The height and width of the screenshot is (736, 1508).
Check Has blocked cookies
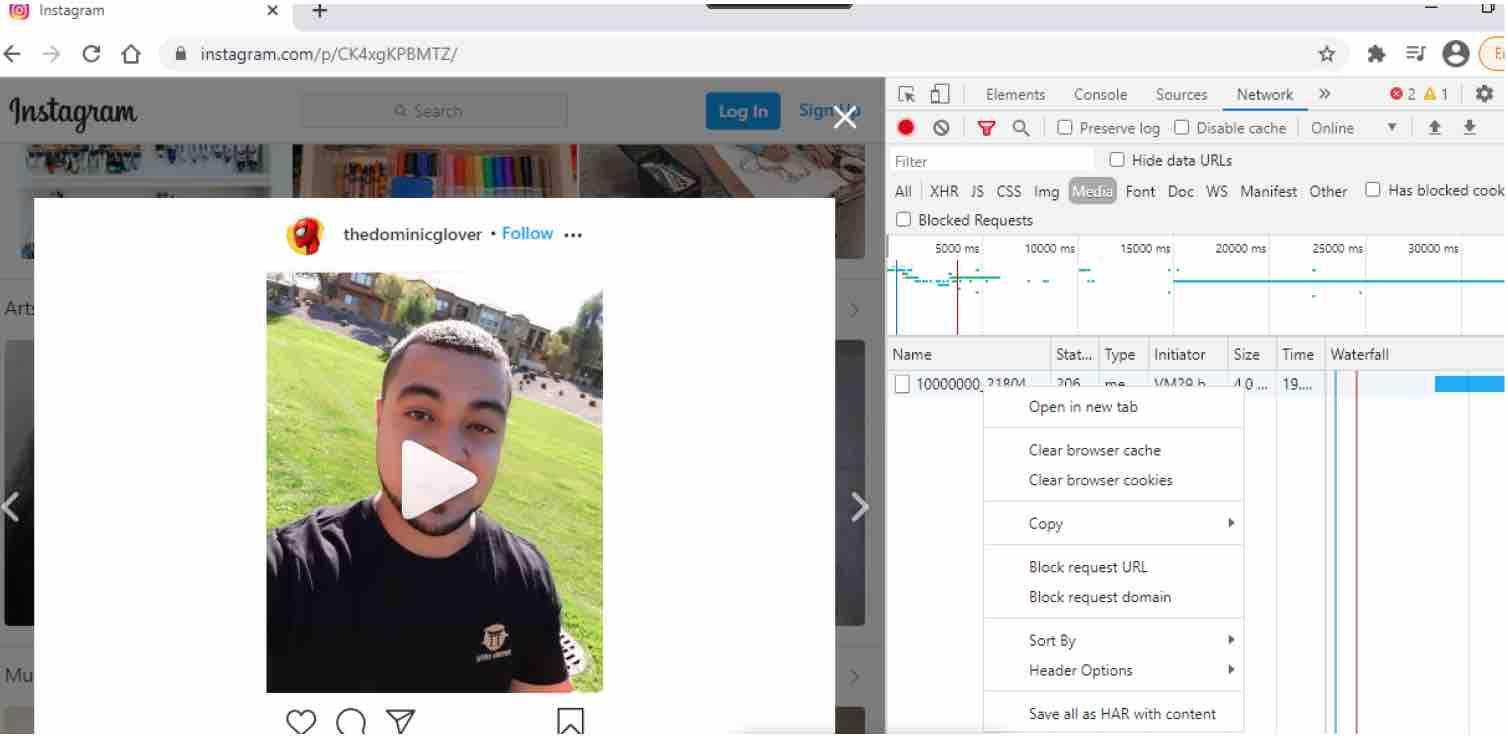click(1373, 189)
